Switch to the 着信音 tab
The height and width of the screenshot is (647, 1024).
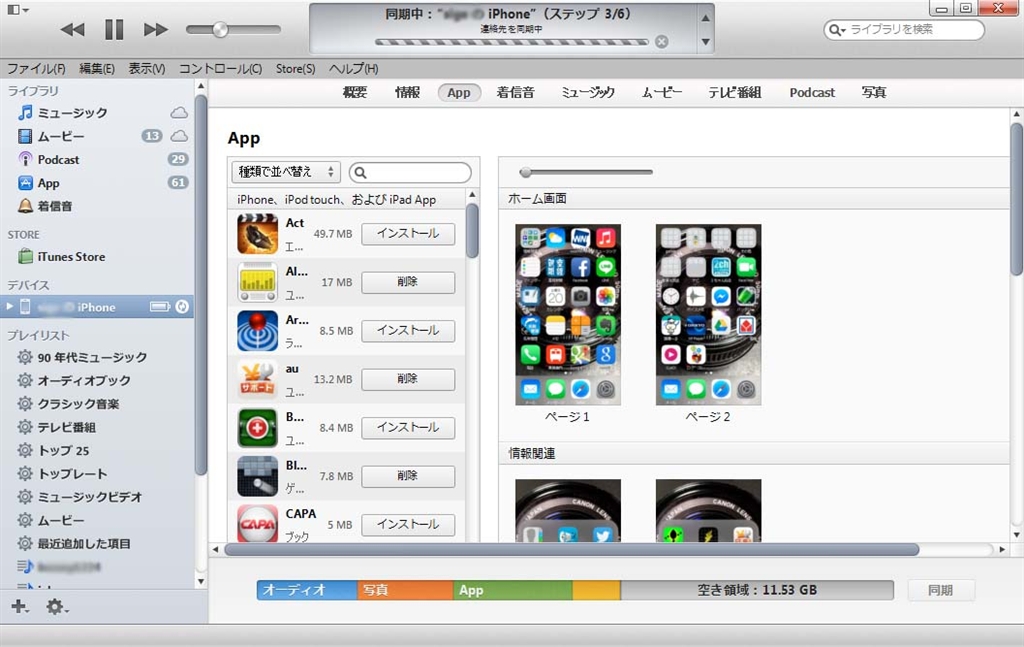click(x=515, y=93)
